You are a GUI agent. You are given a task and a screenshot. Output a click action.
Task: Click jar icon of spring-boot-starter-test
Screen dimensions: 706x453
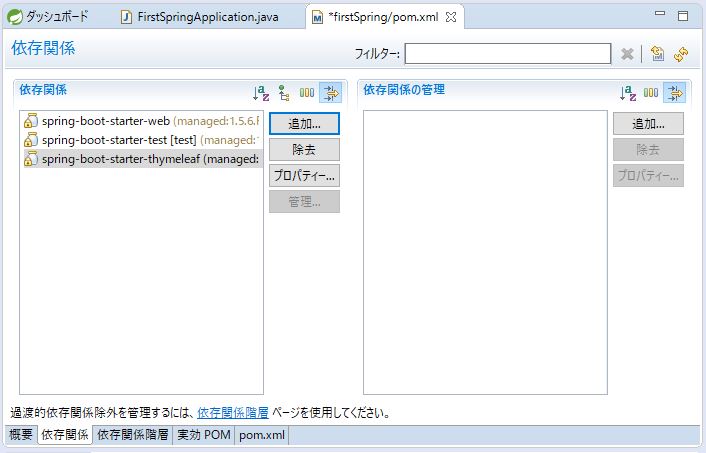click(31, 140)
